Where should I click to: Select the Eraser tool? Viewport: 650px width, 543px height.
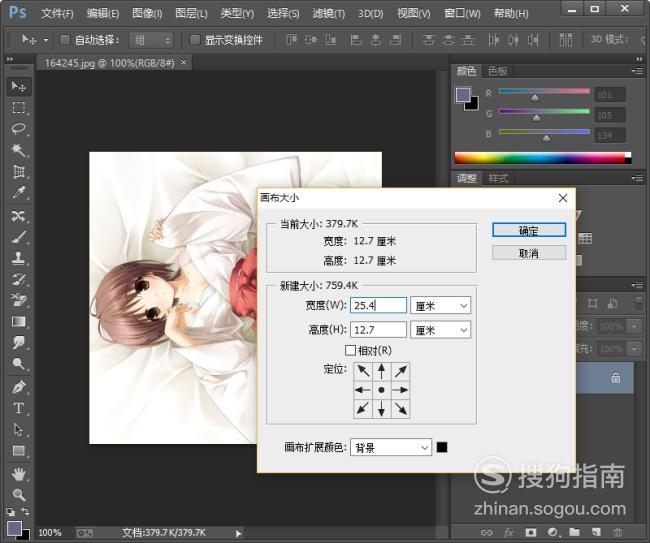point(19,300)
